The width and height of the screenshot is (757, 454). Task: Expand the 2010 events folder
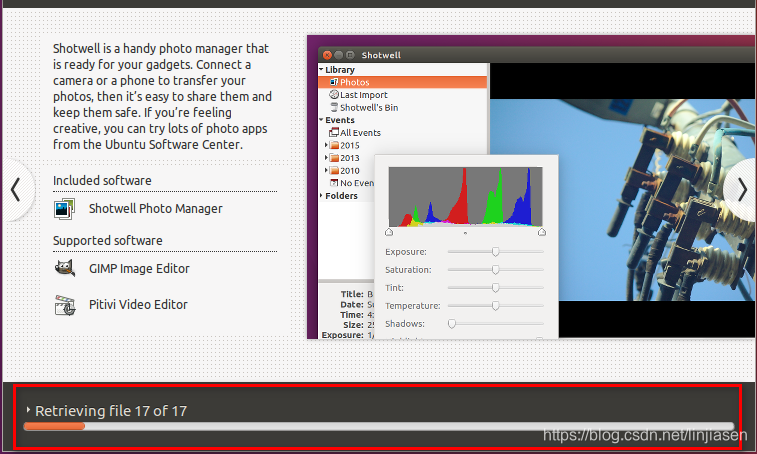(326, 170)
